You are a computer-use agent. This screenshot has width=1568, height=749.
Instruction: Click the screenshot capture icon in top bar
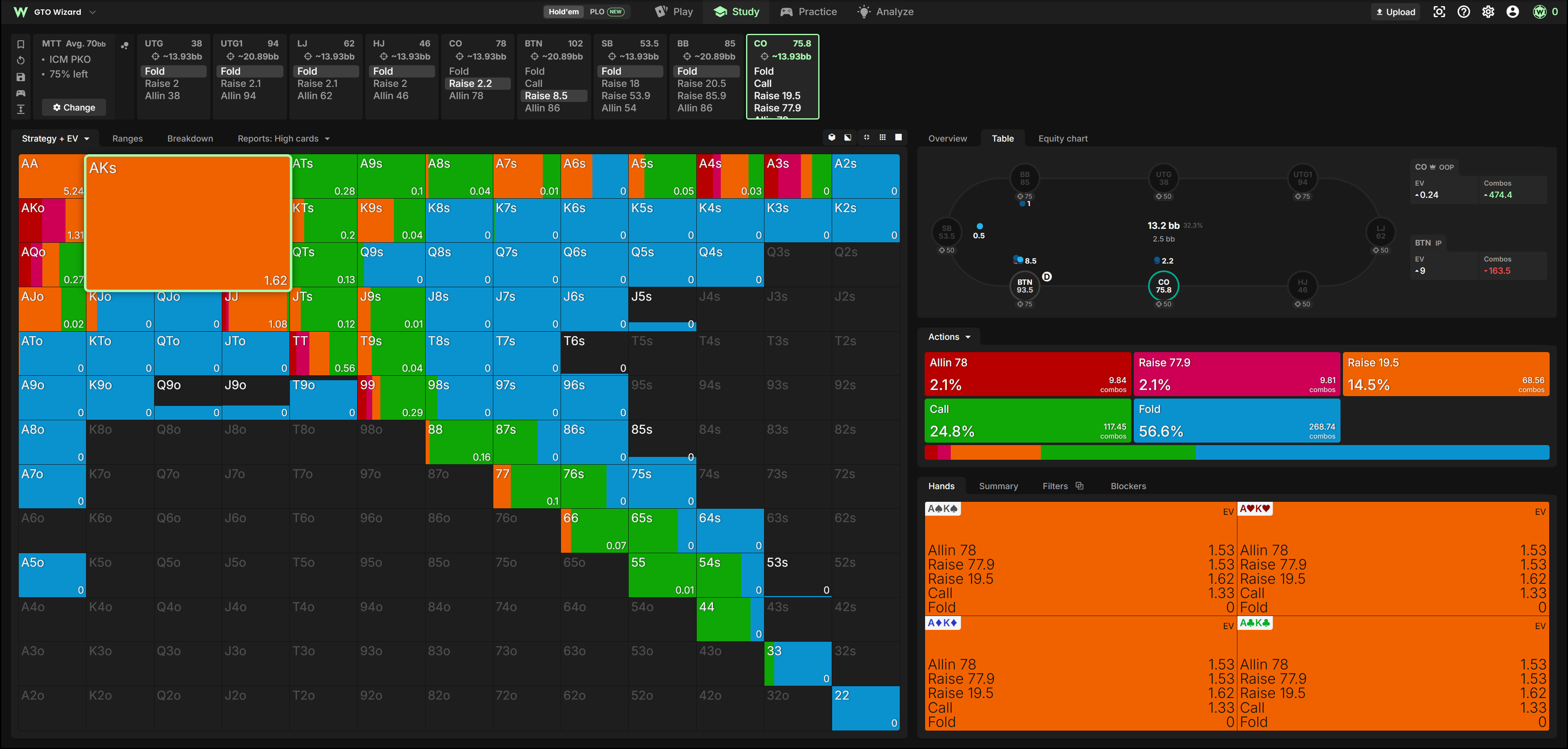1439,11
